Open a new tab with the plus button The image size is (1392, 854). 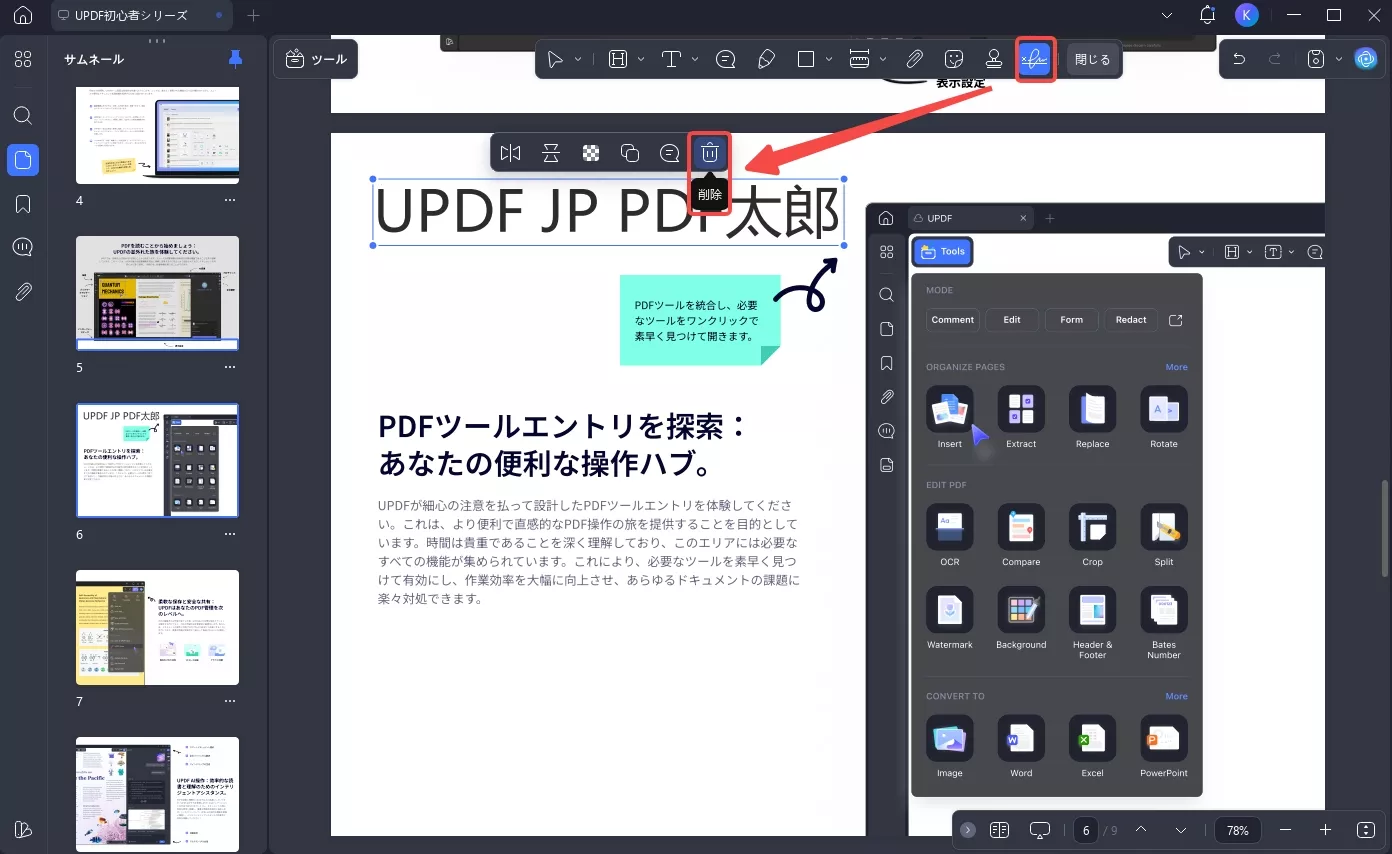253,16
